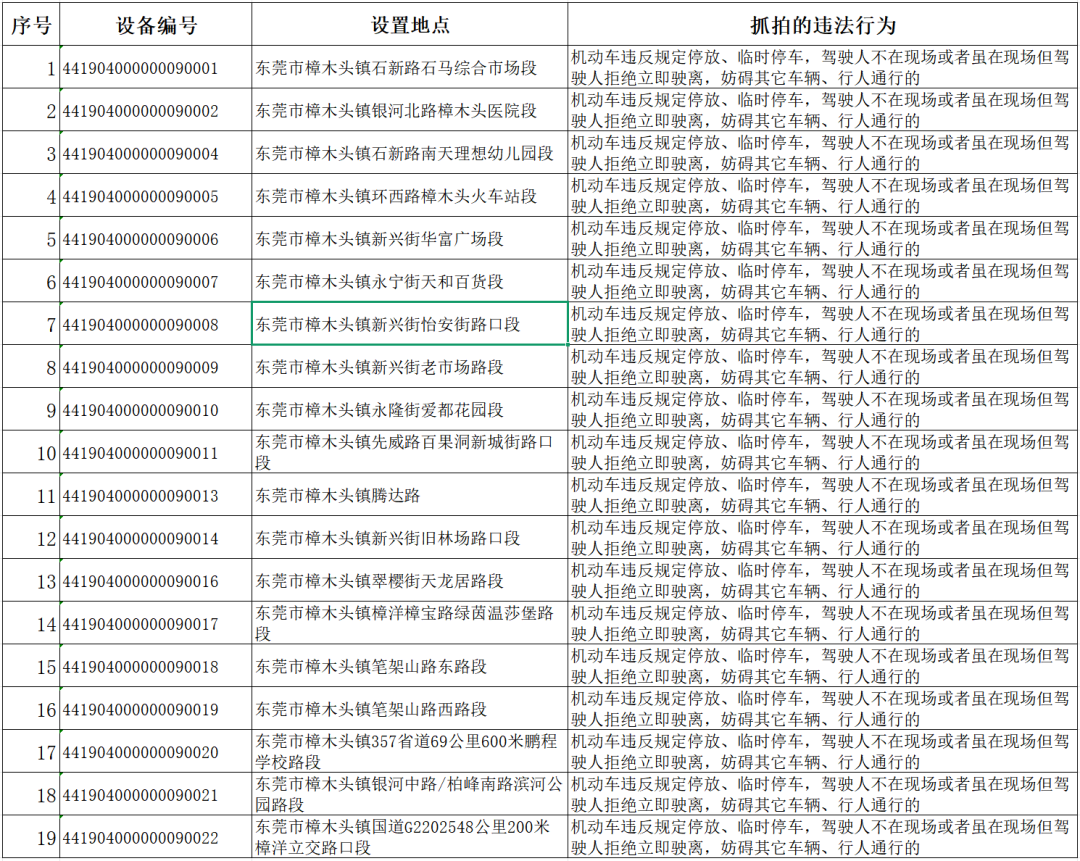This screenshot has width=1080, height=861.
Task: Click the 腾达路 location cell
Action: [409, 496]
